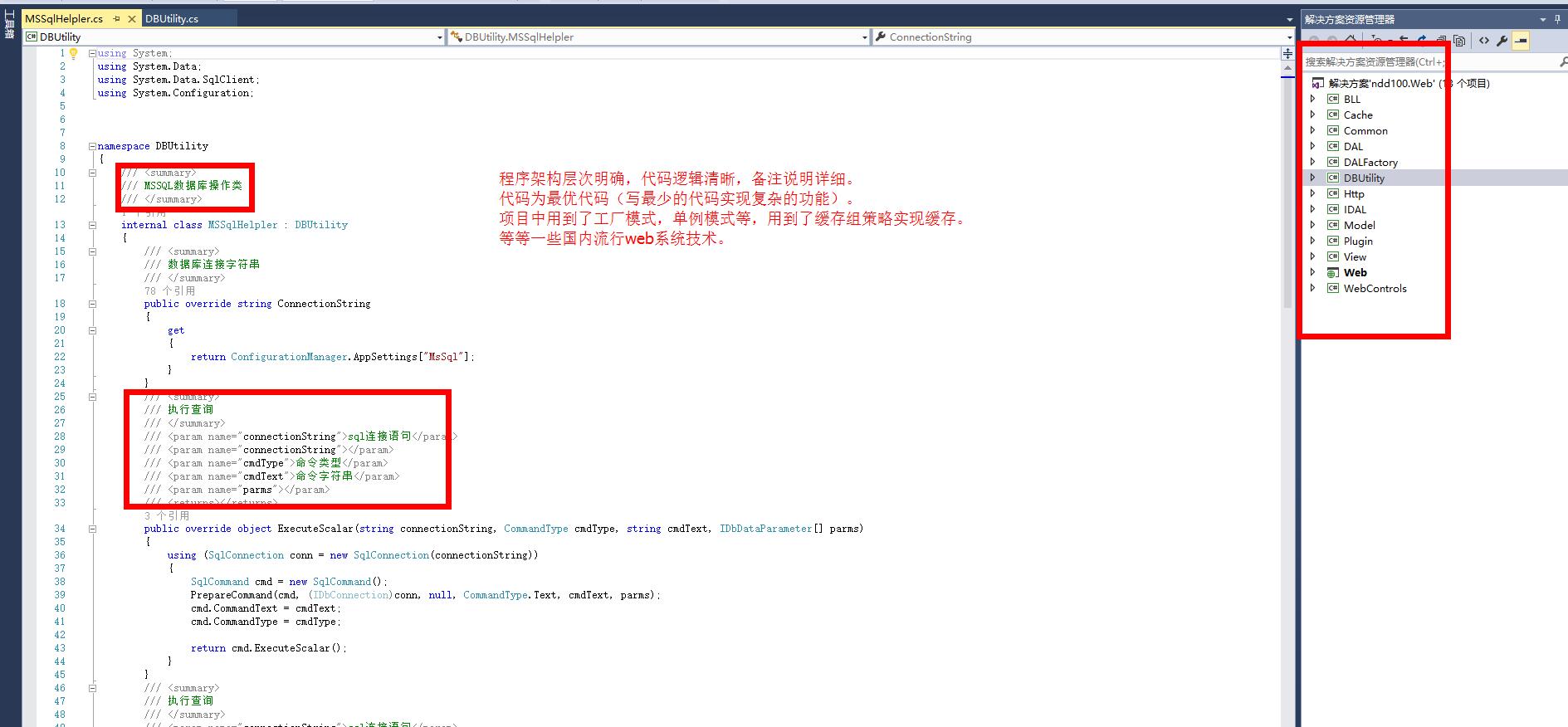Toggle auto-hide pin on the Solution Explorer panel
Image resolution: width=1568 pixels, height=727 pixels.
tap(1557, 18)
